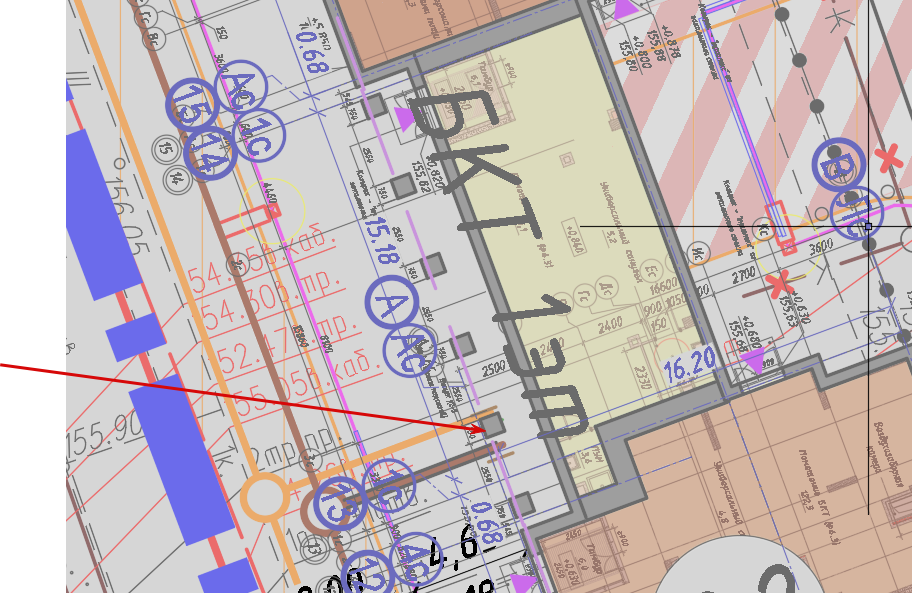Select the blue circle labeled '13'
Image resolution: width=912 pixels, height=593 pixels.
coord(340,503)
